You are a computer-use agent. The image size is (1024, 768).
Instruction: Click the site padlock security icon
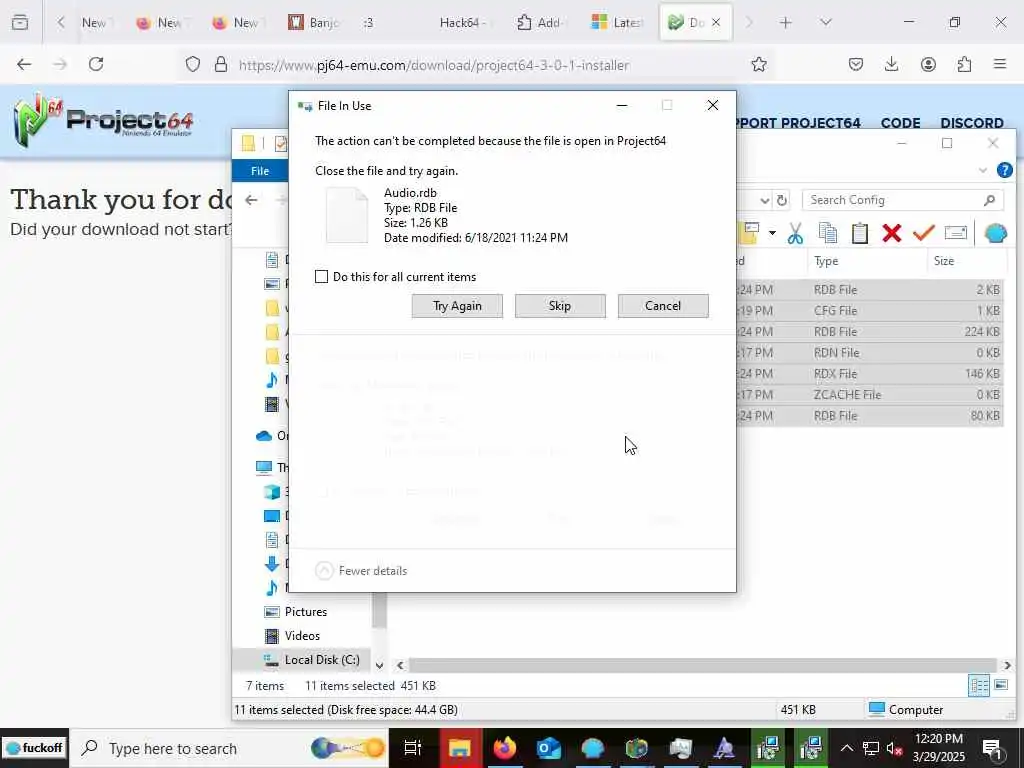point(221,64)
